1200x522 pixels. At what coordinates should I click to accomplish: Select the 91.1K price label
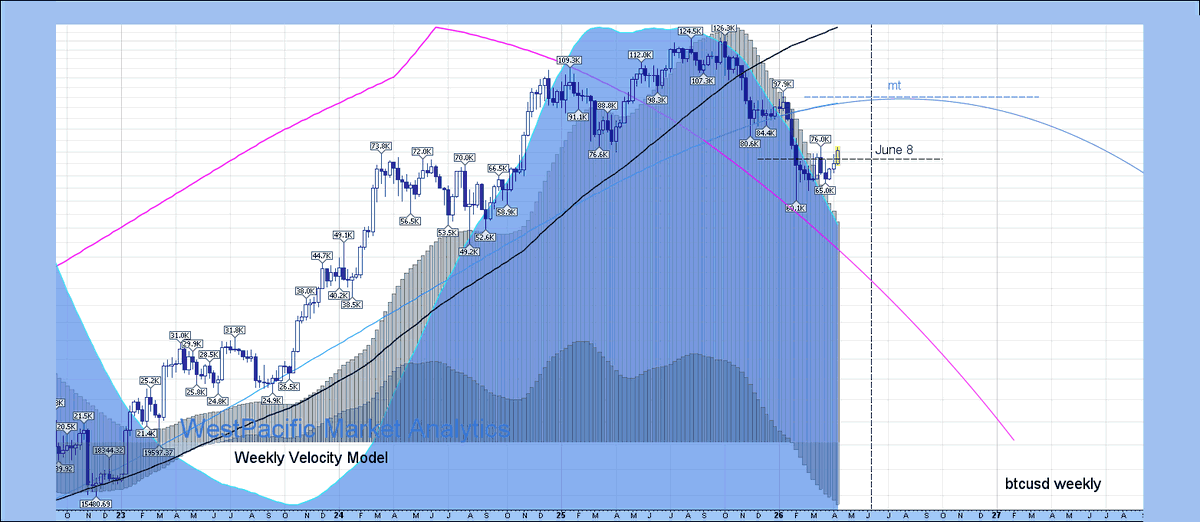point(578,117)
